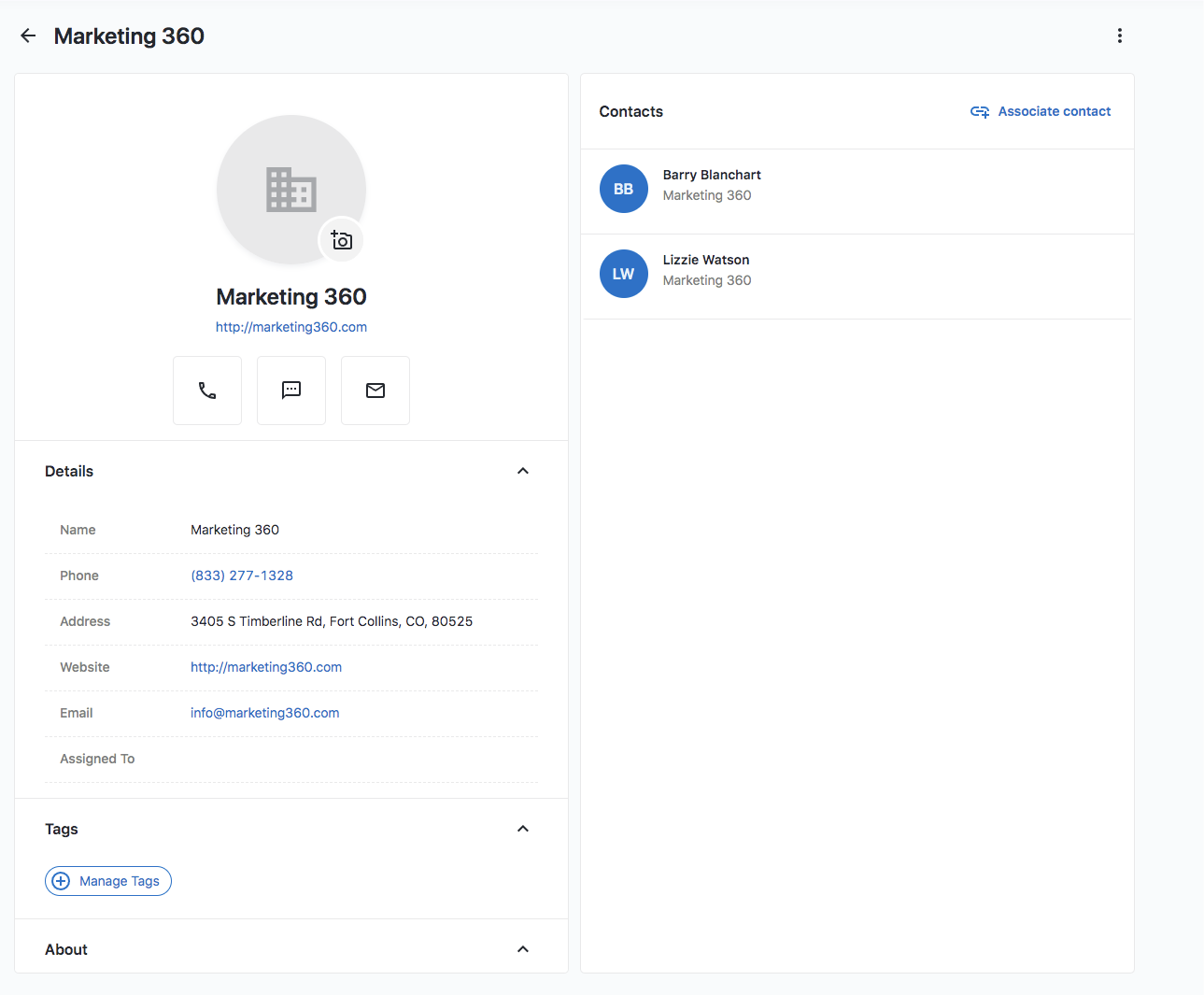The width and height of the screenshot is (1204, 995).
Task: Click Marketing 360 company under Lizzie Watson
Action: click(x=707, y=280)
